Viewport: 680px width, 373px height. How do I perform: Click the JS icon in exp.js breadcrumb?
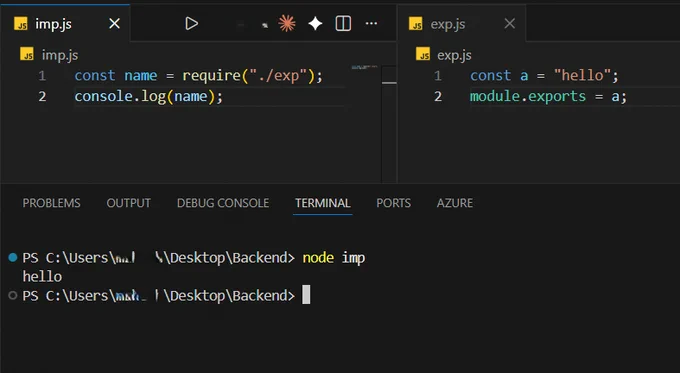pyautogui.click(x=423, y=54)
